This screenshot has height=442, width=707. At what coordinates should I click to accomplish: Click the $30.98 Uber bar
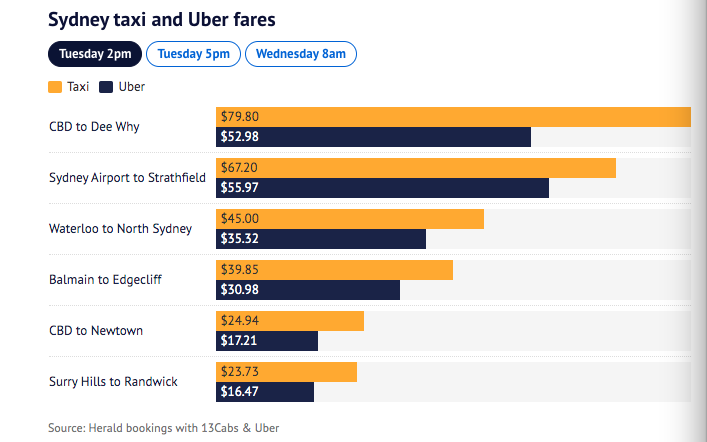tap(308, 290)
